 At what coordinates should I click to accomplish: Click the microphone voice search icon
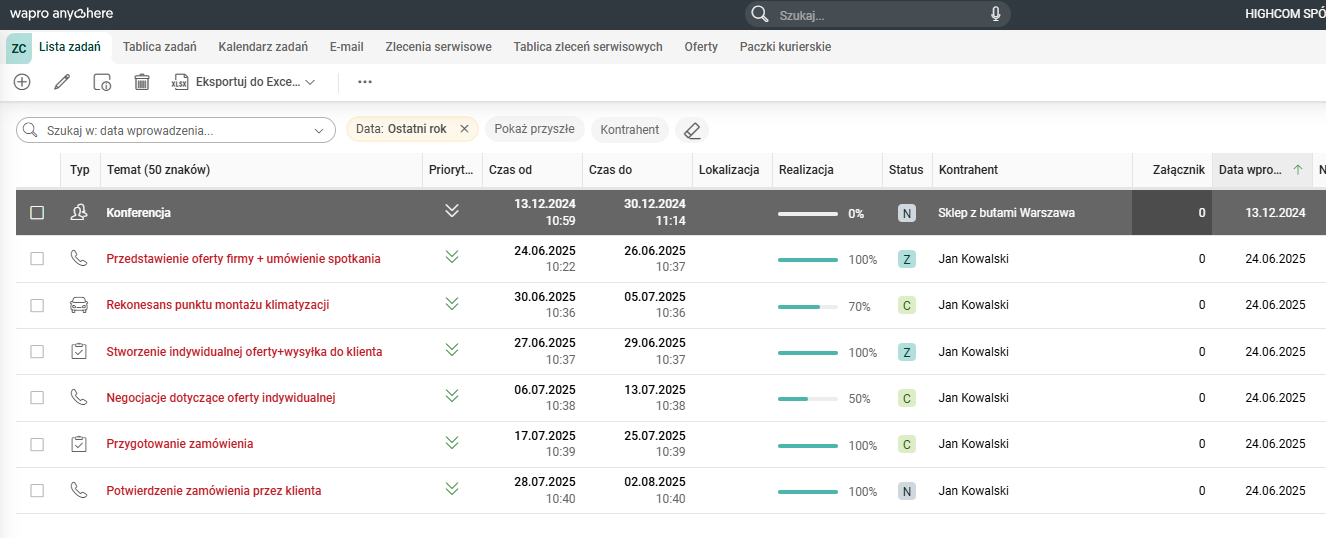tap(996, 14)
